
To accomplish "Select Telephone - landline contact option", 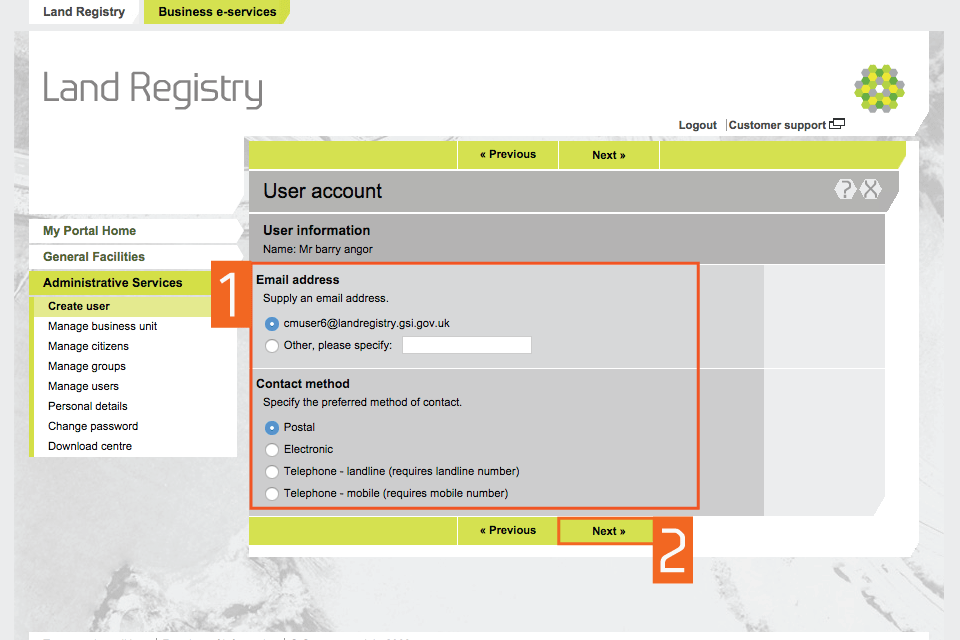I will click(272, 472).
